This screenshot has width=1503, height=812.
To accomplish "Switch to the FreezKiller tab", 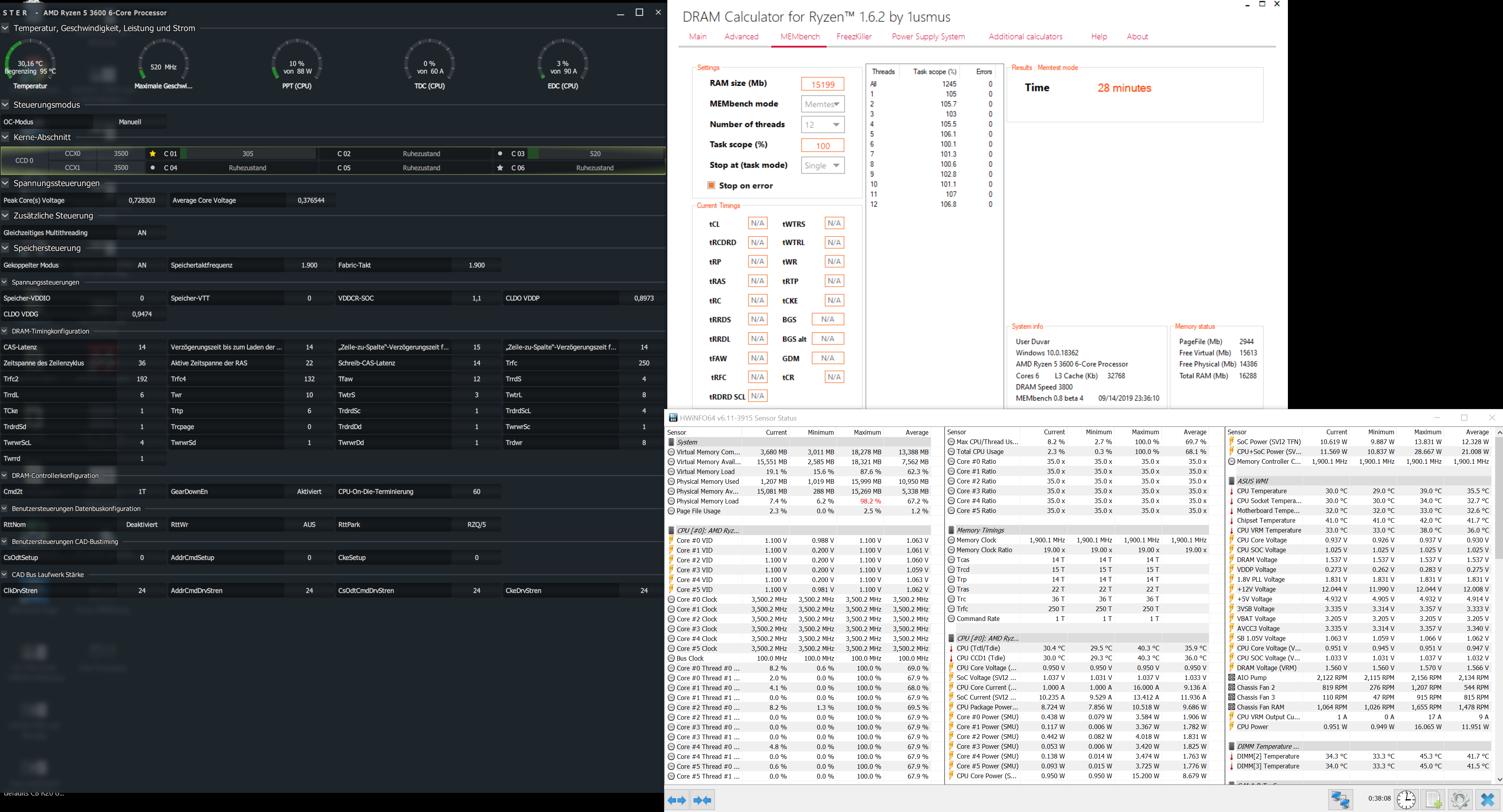I will coord(854,37).
